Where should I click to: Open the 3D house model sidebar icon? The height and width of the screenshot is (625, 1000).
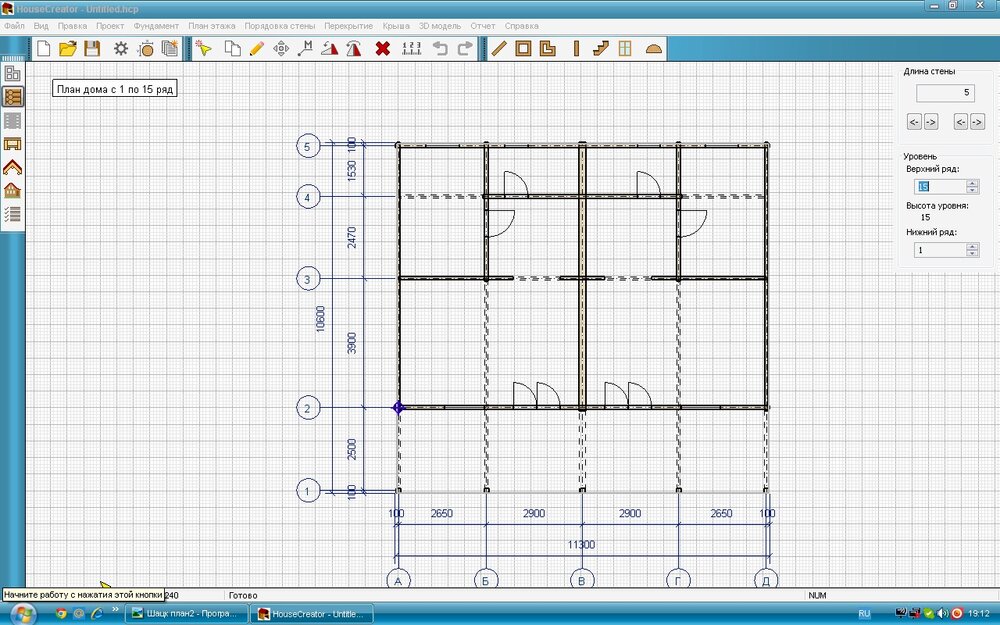click(x=13, y=190)
